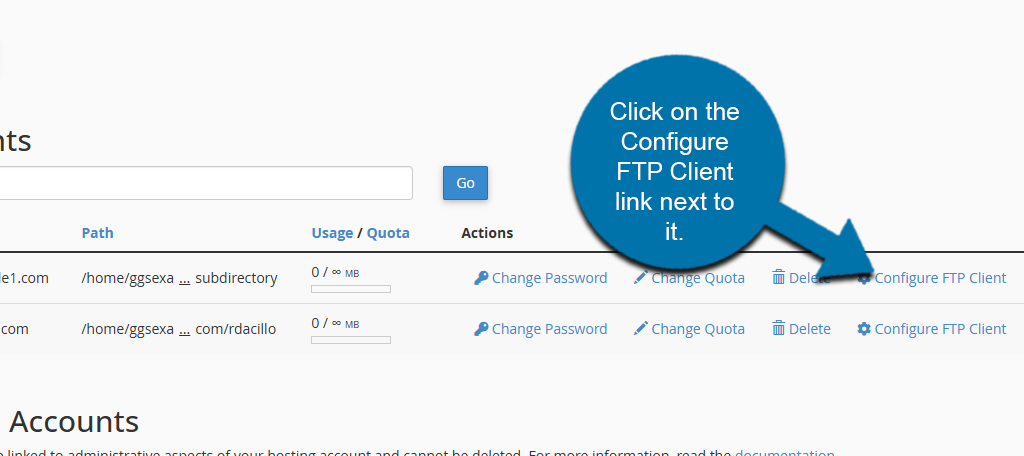Viewport: 1024px width, 456px height.
Task: Click the trash icon in the rdacillo row
Action: pos(778,329)
